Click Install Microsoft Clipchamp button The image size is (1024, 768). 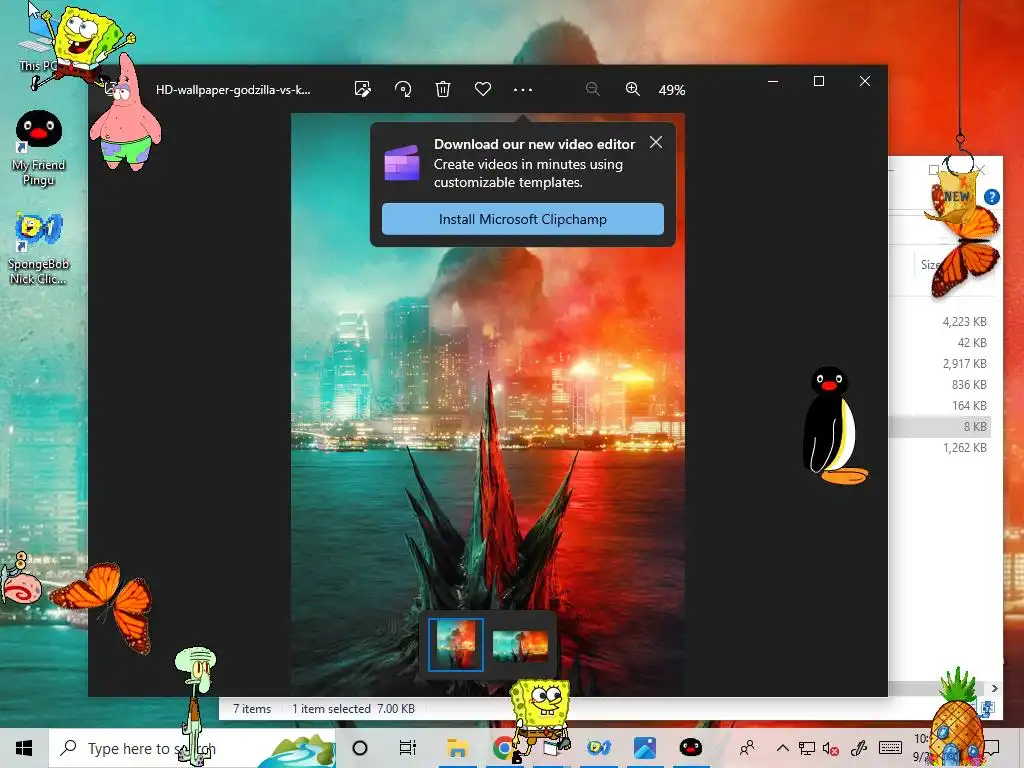tap(522, 219)
